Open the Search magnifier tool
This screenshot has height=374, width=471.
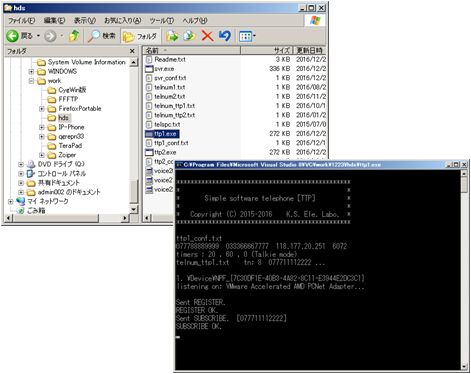101,36
